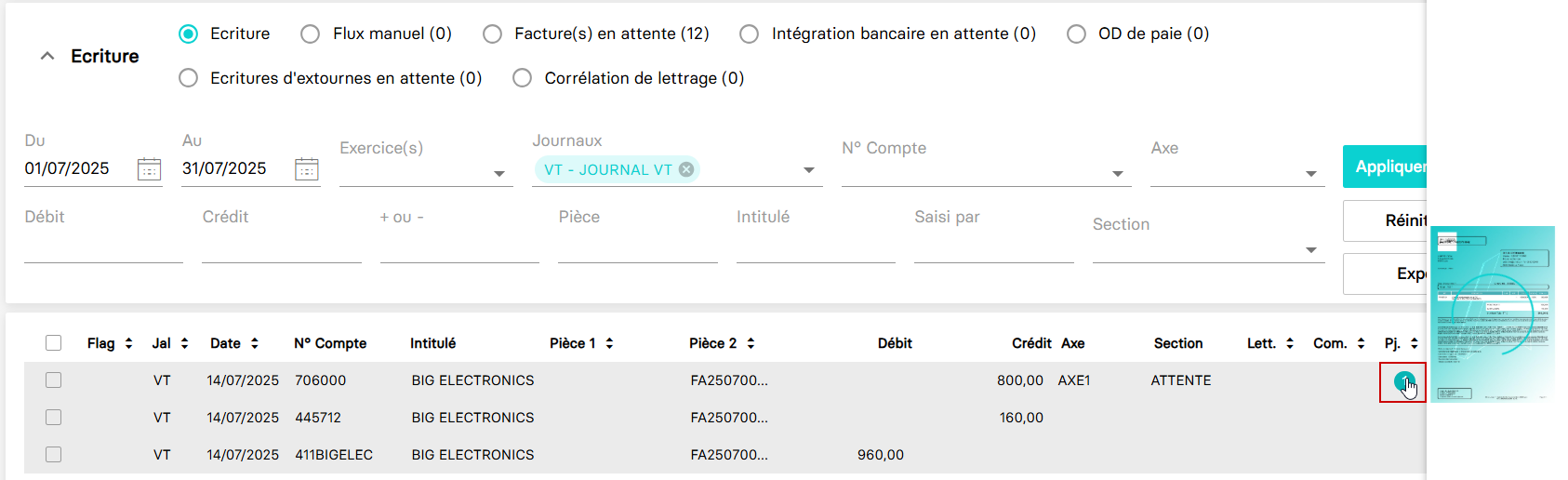Select Facture(s) en attente radio option
1568x480 pixels.
pos(492,34)
